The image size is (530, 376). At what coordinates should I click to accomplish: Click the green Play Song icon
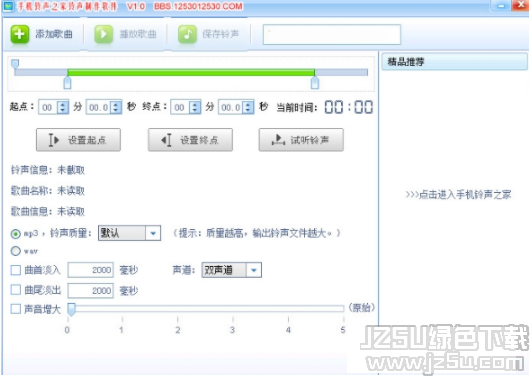[x=103, y=34]
